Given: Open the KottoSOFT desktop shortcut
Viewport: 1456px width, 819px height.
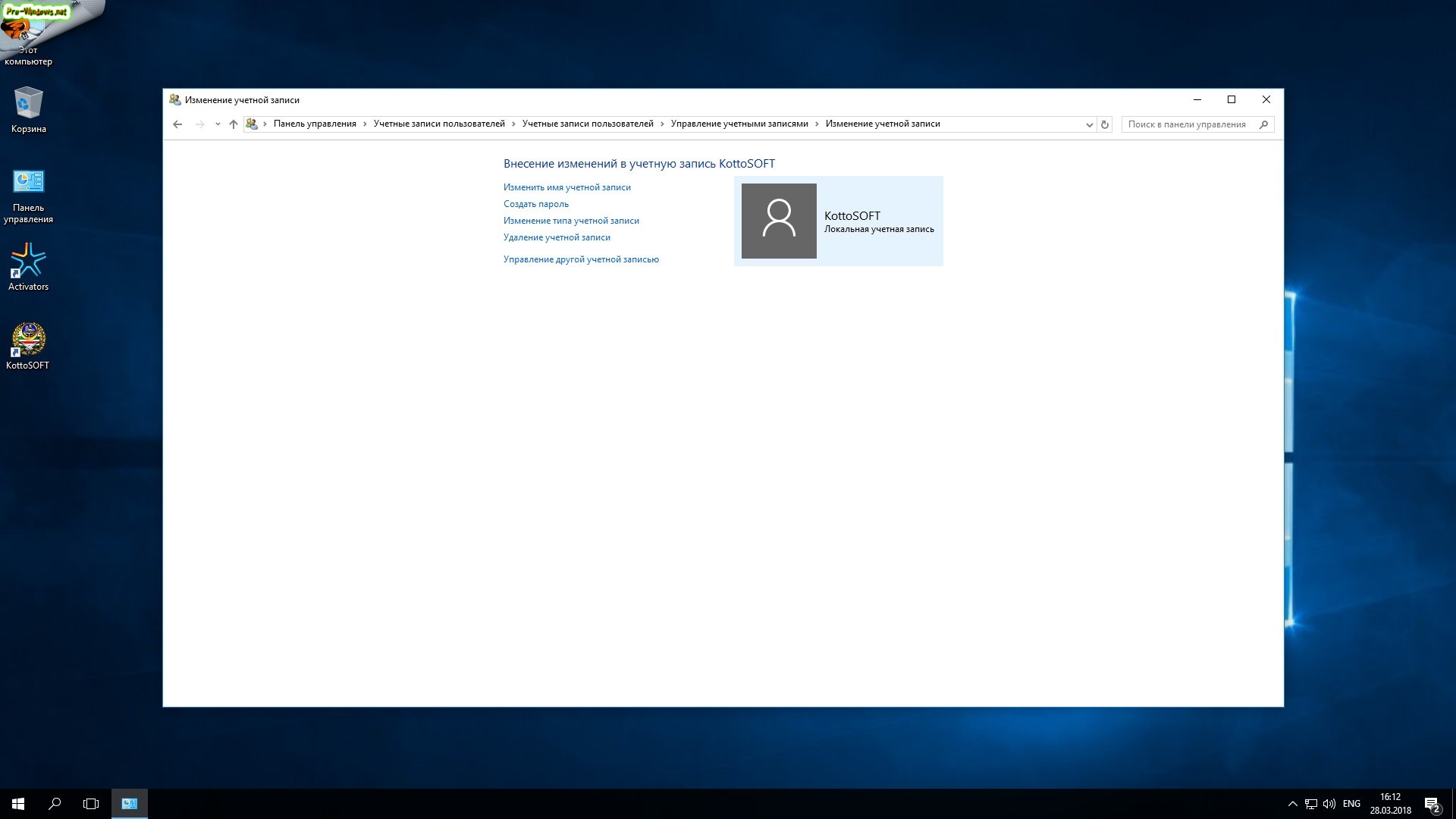Looking at the screenshot, I should (28, 345).
